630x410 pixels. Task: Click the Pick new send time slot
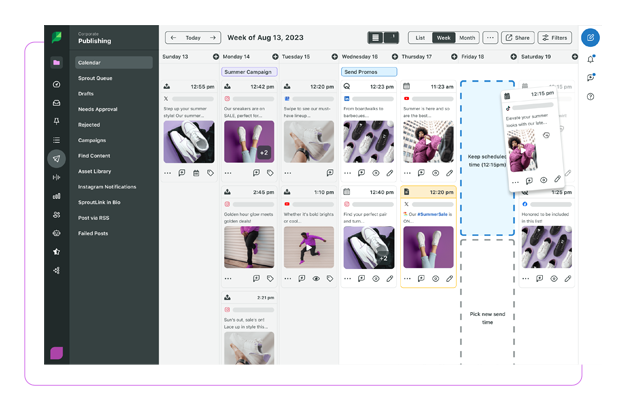pos(488,318)
